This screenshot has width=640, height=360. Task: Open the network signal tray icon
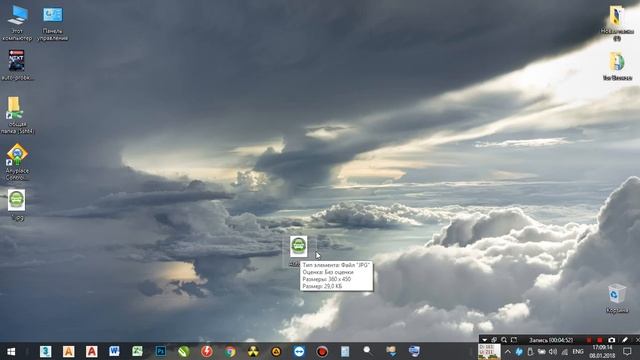(564, 351)
